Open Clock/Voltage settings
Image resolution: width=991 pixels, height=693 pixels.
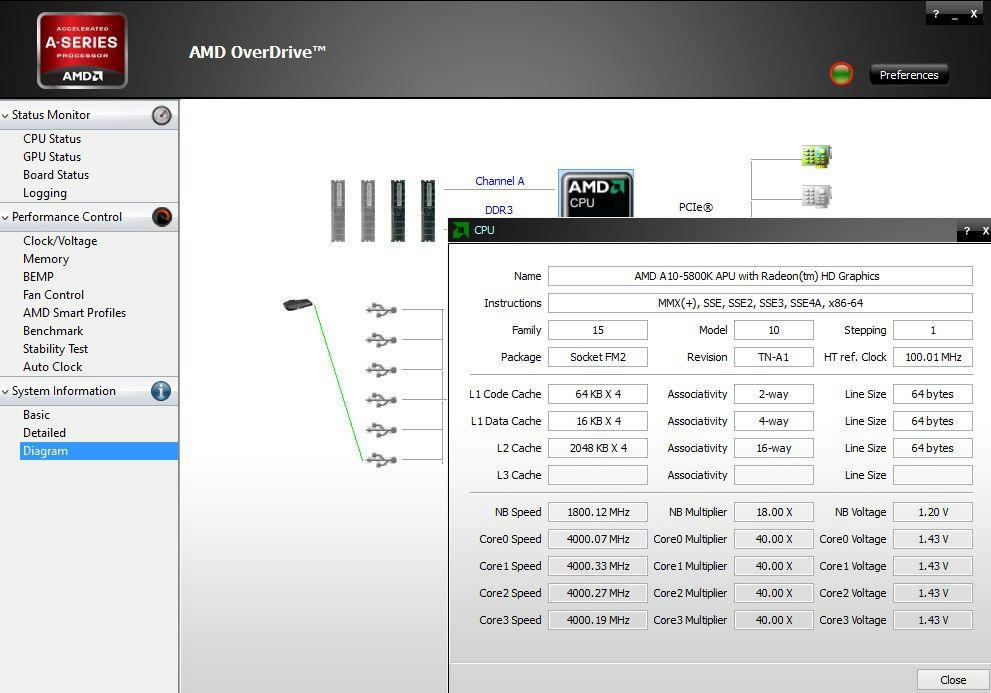(x=60, y=241)
